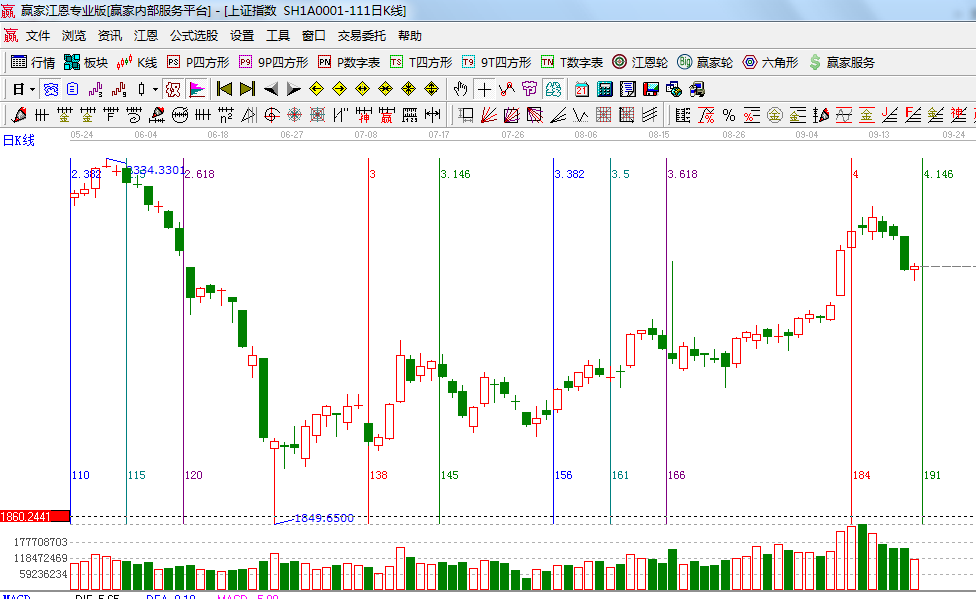Click the 日K线 chart label
Screen dimensions: 976x599
(x=18, y=141)
